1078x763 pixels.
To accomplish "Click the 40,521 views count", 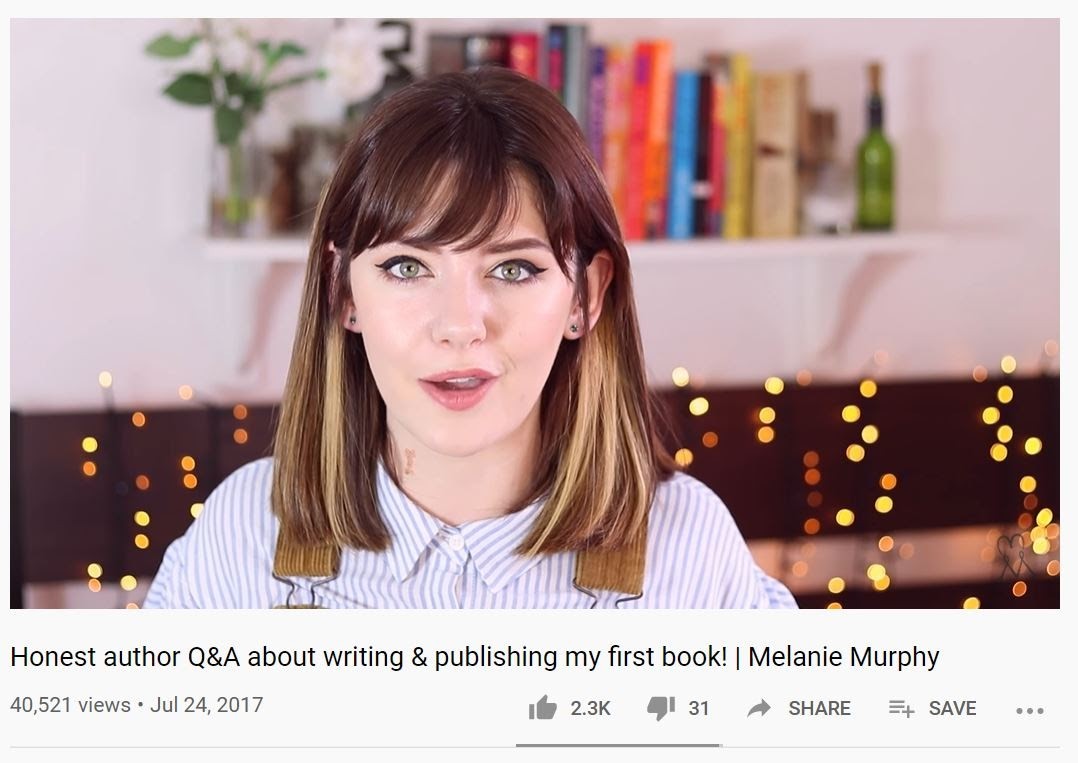I will (x=70, y=705).
